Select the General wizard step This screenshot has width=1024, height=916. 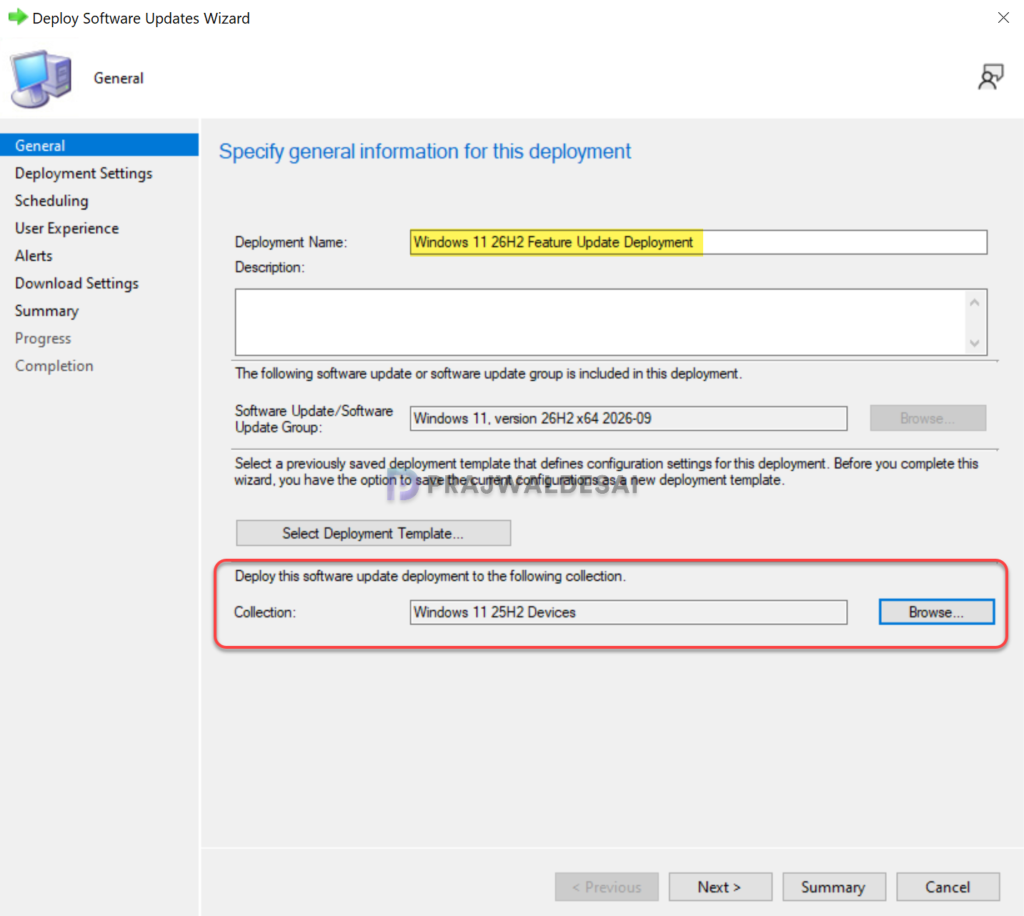[99, 145]
